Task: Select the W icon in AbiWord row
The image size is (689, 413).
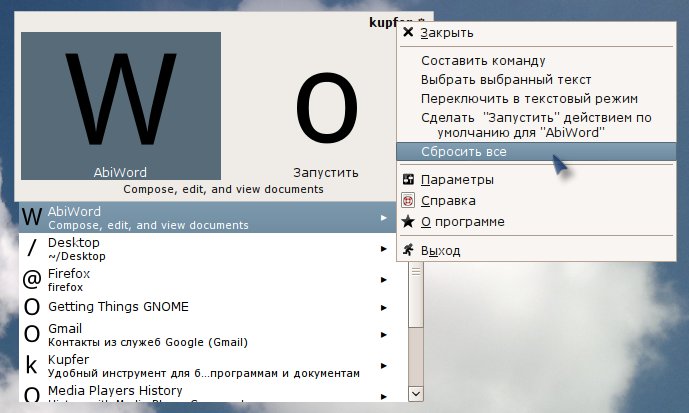Action: pyautogui.click(x=32, y=217)
